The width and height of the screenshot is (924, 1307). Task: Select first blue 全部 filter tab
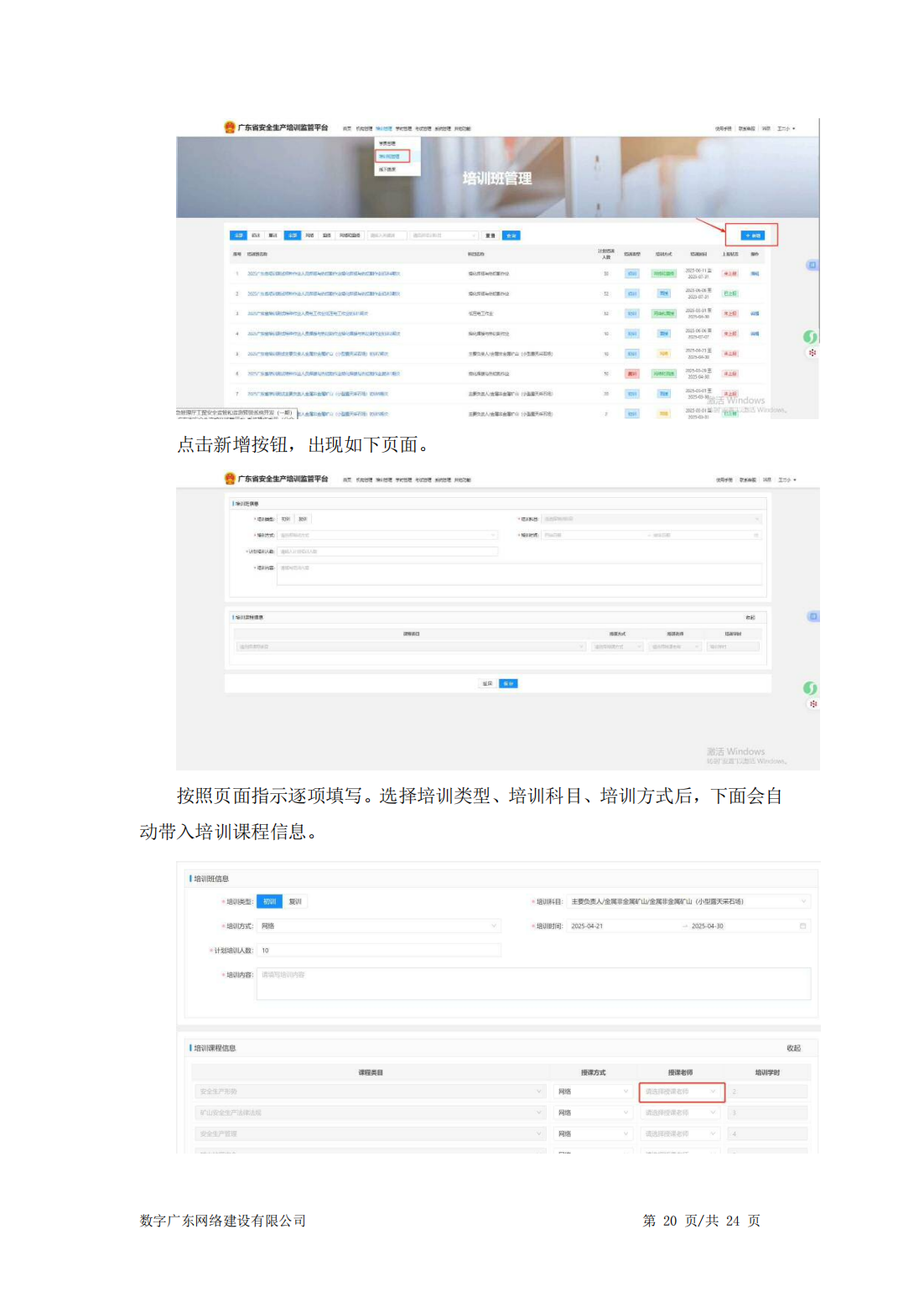click(x=239, y=236)
